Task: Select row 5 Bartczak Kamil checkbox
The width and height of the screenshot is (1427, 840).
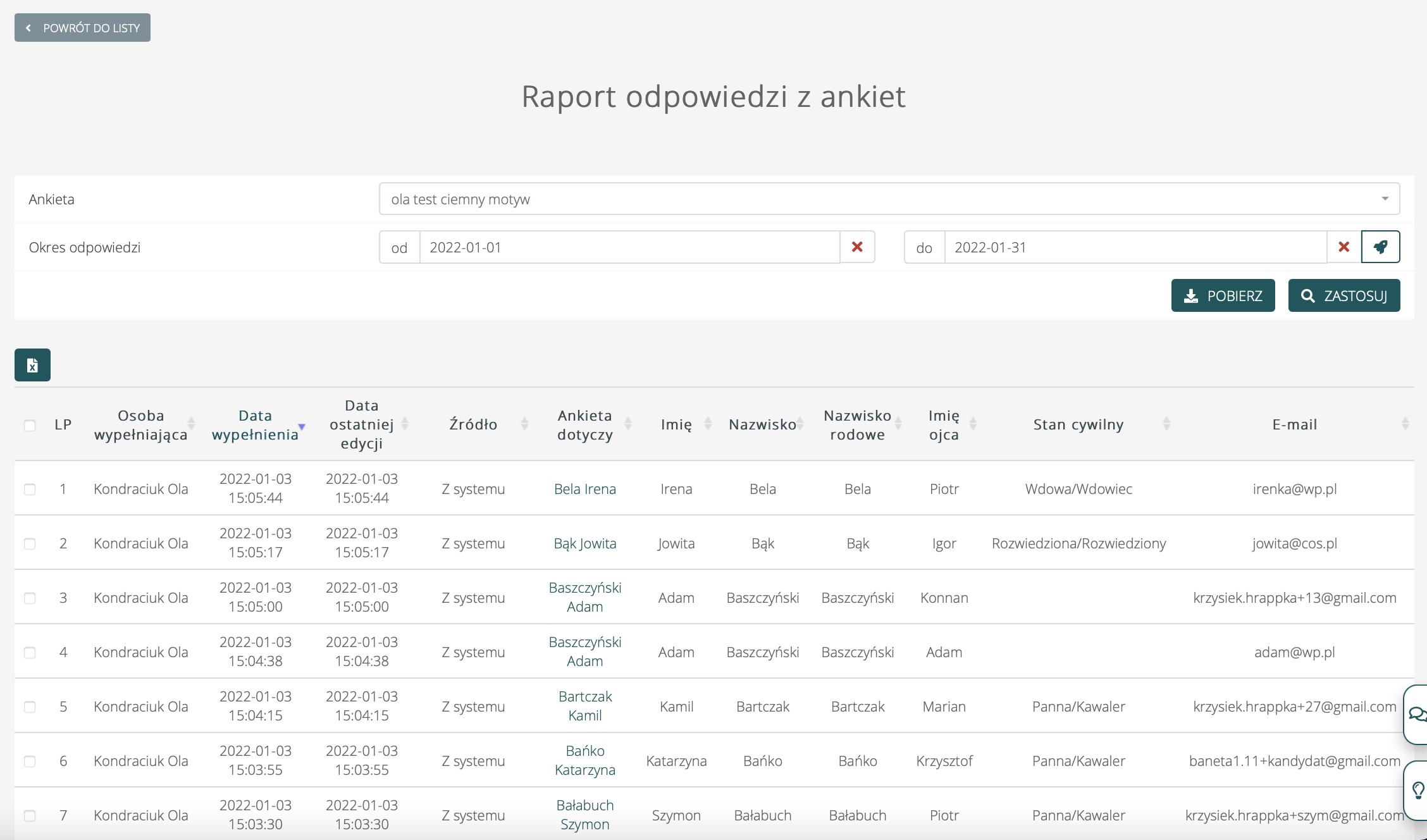Action: coord(30,707)
